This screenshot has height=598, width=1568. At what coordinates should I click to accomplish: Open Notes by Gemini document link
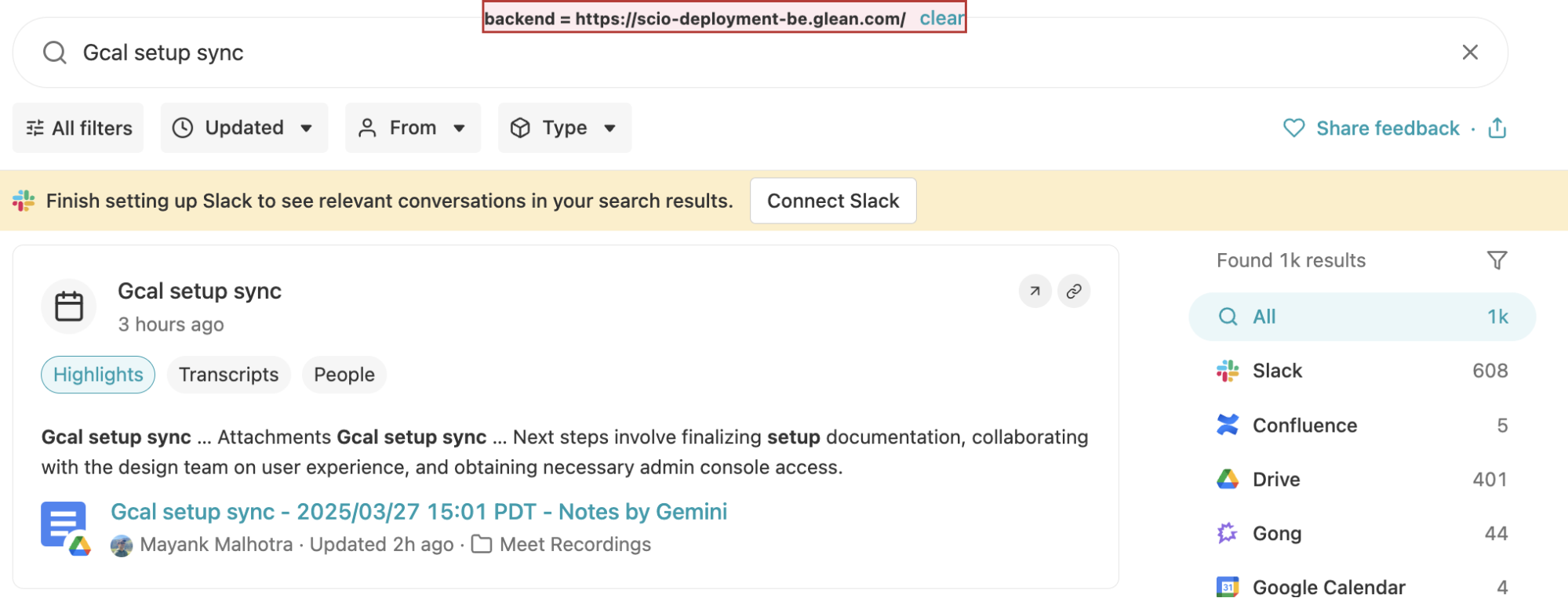tap(419, 512)
